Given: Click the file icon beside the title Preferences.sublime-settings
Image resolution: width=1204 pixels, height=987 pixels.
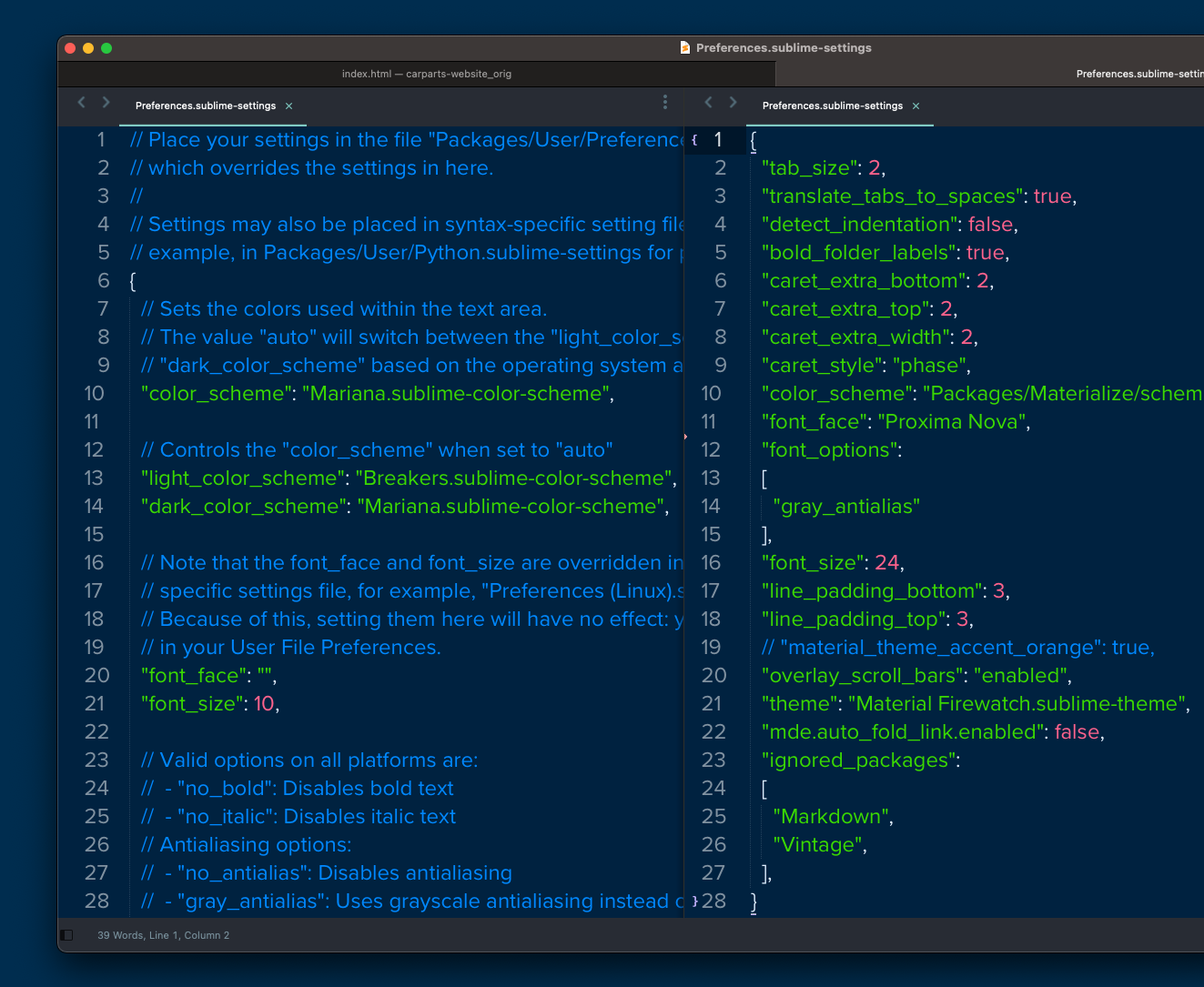Looking at the screenshot, I should coord(684,47).
